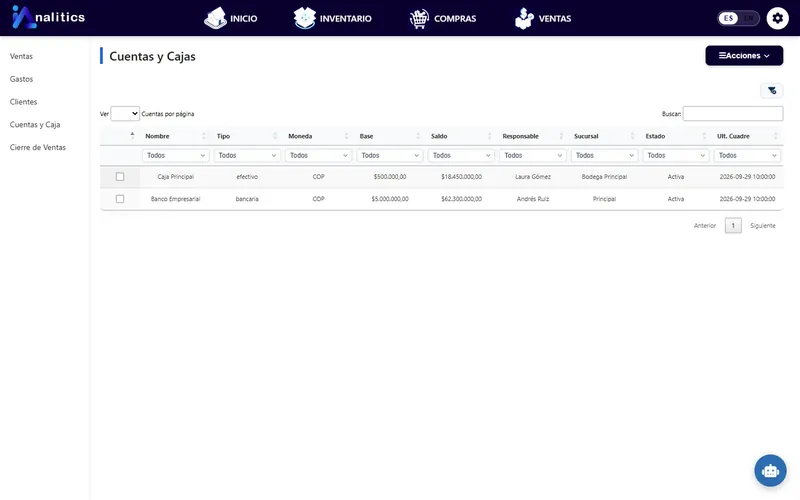Click the Caja Principal name cell

coord(176,177)
